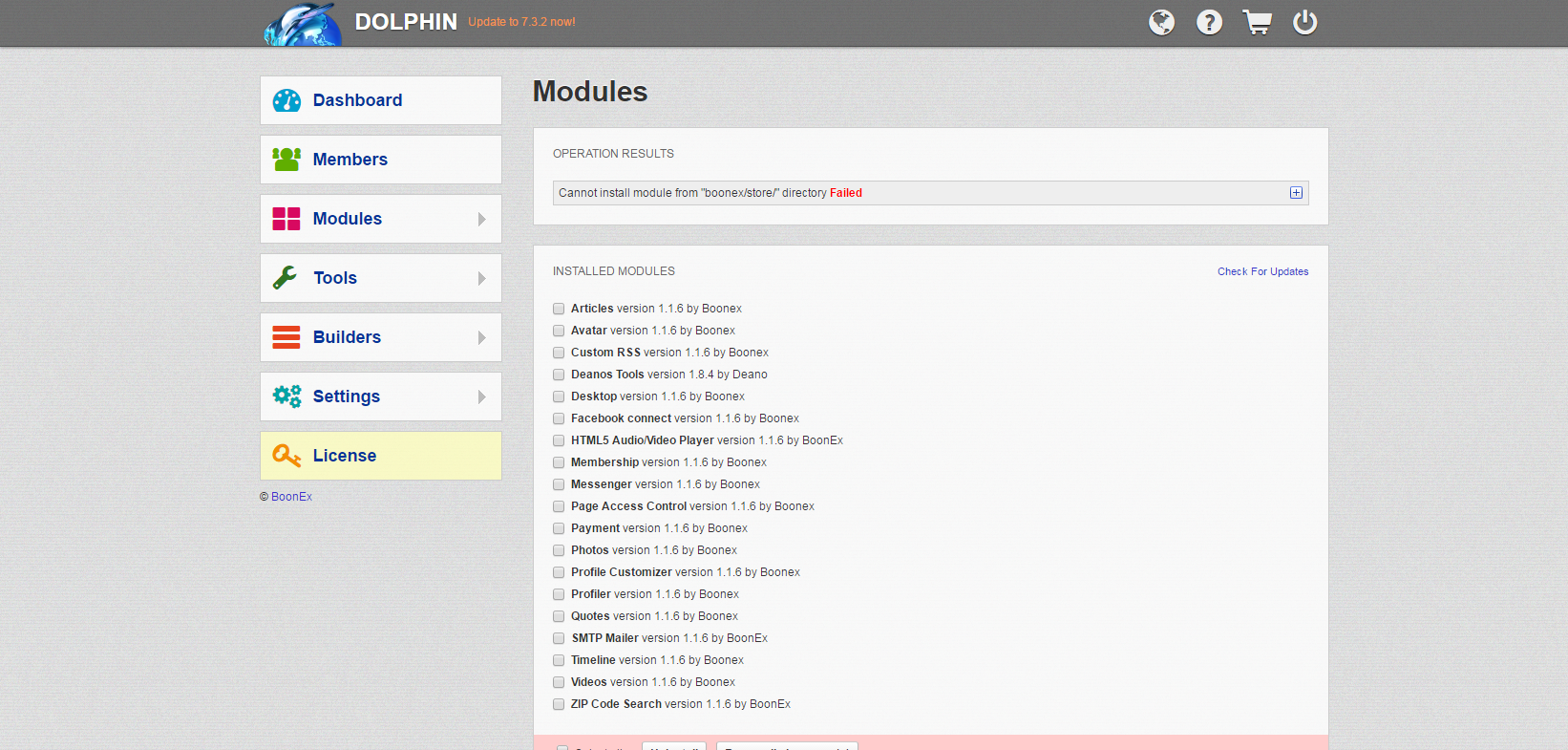Tick the Articles module checkbox

click(559, 309)
